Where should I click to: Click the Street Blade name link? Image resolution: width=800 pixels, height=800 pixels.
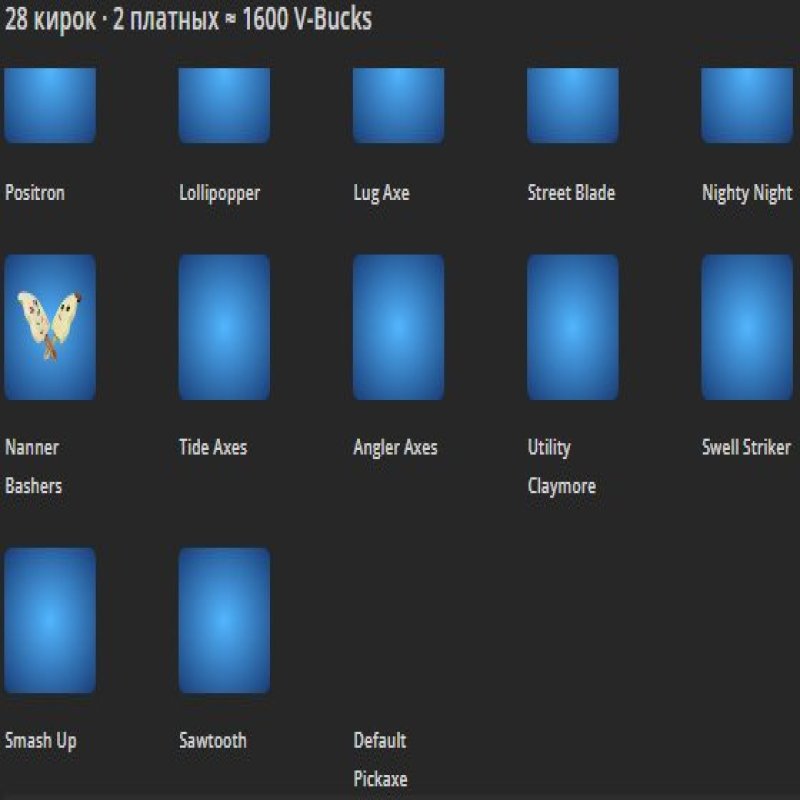[571, 194]
